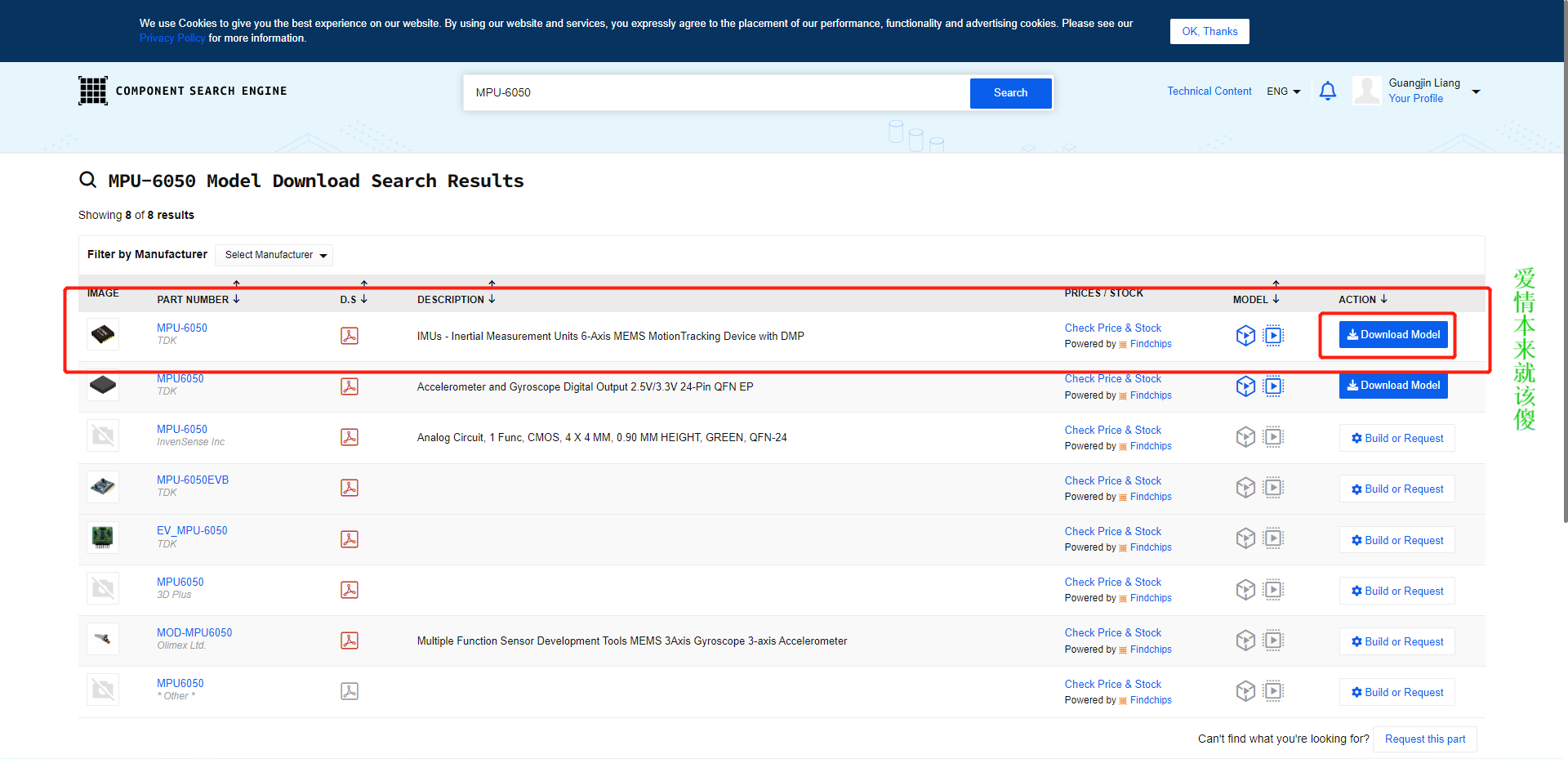Click the page vertical scrollbar

1564,261
